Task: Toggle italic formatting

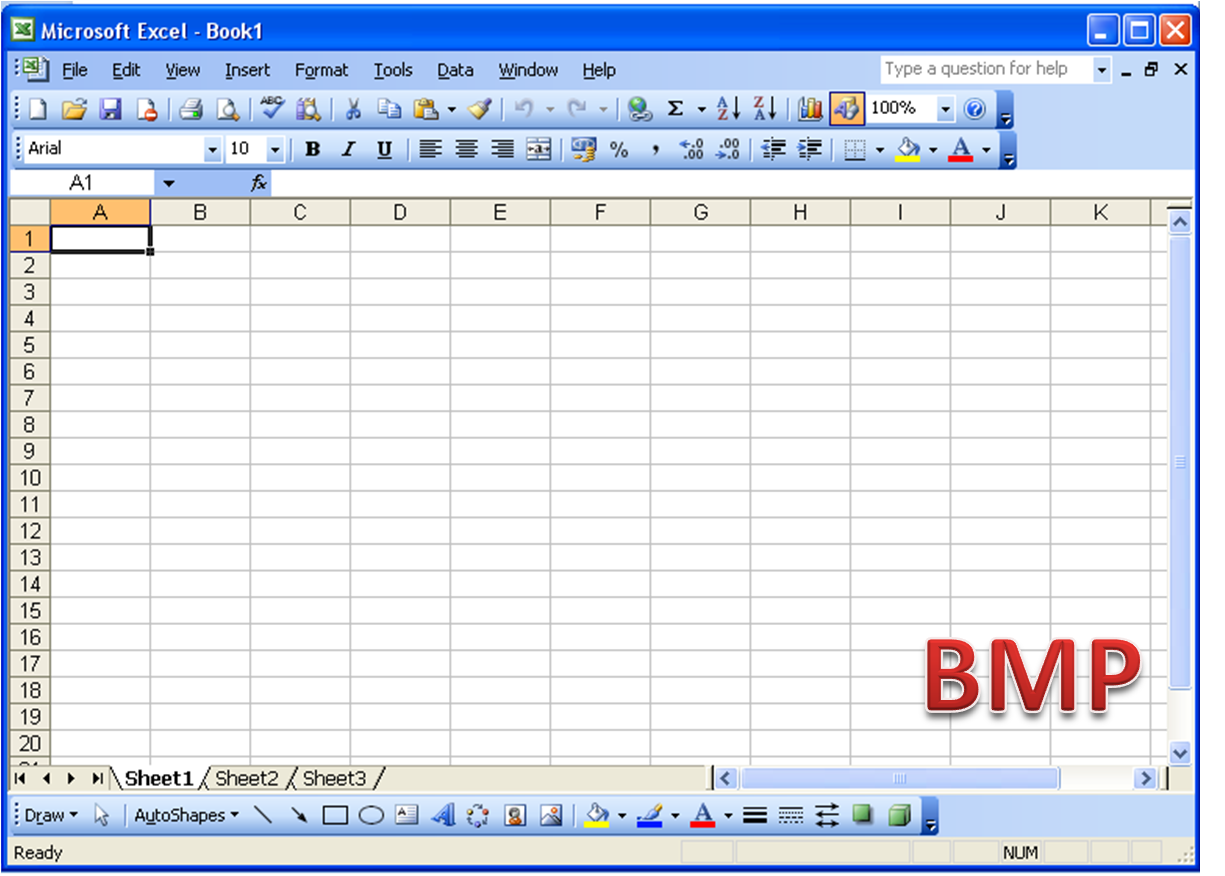Action: (349, 150)
